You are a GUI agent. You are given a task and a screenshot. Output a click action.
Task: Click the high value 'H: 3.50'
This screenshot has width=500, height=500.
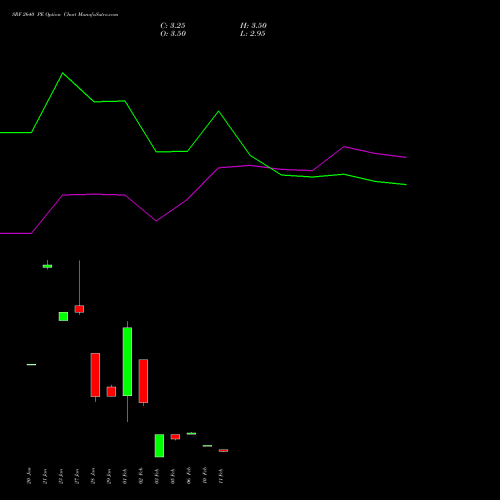point(253,26)
